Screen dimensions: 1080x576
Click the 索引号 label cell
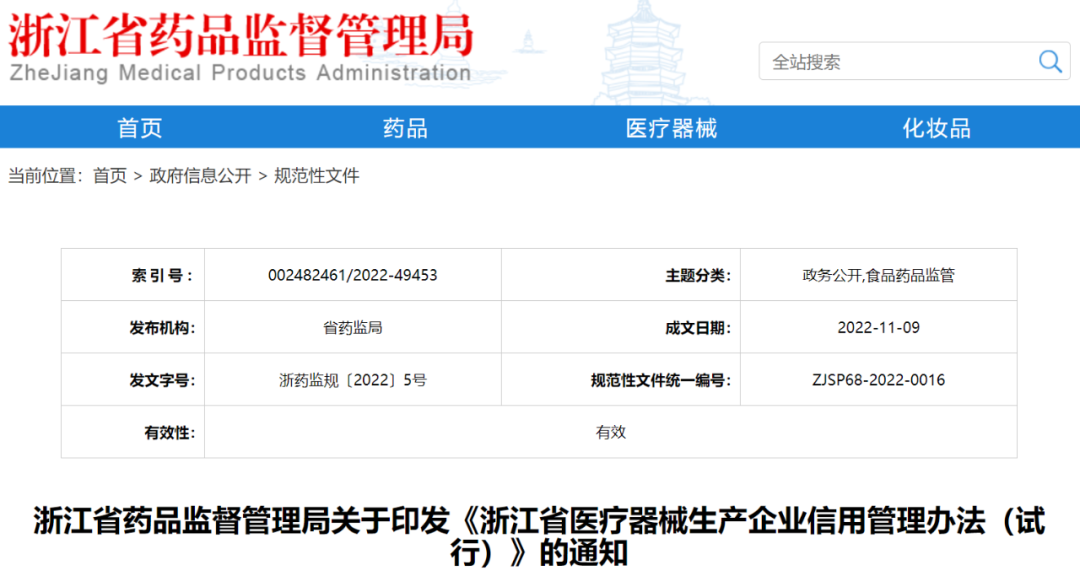(133, 275)
